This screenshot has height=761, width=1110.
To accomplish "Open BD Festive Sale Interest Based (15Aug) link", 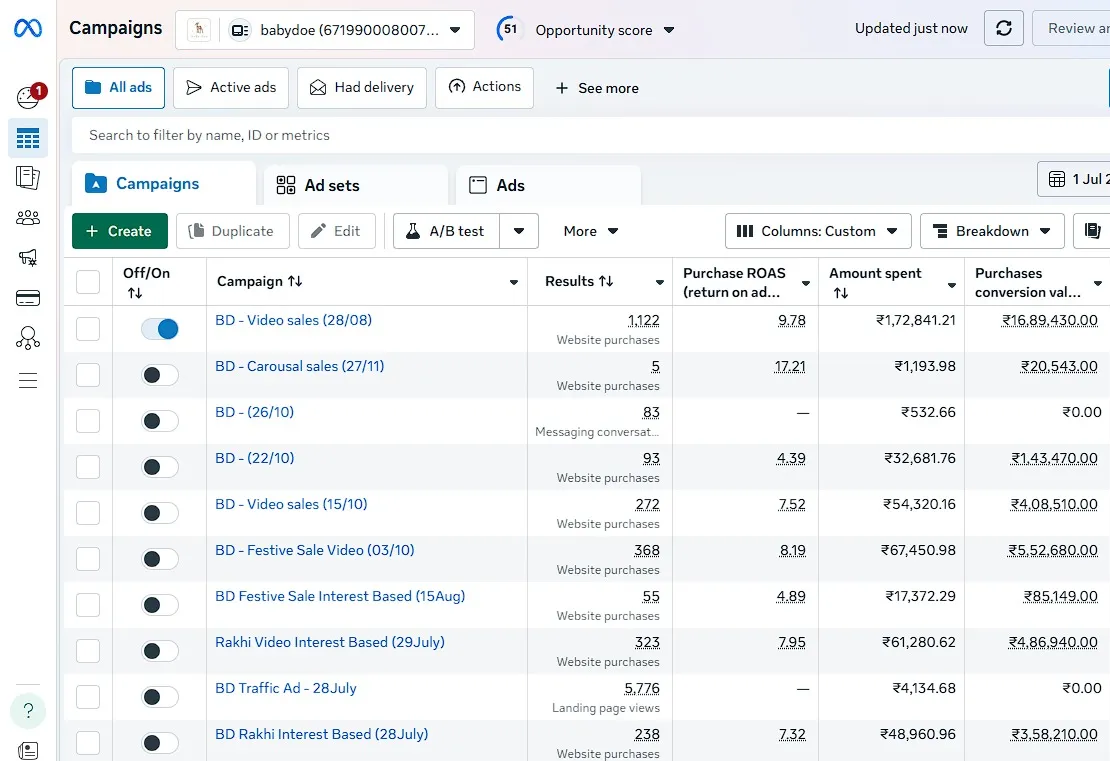I will point(340,596).
